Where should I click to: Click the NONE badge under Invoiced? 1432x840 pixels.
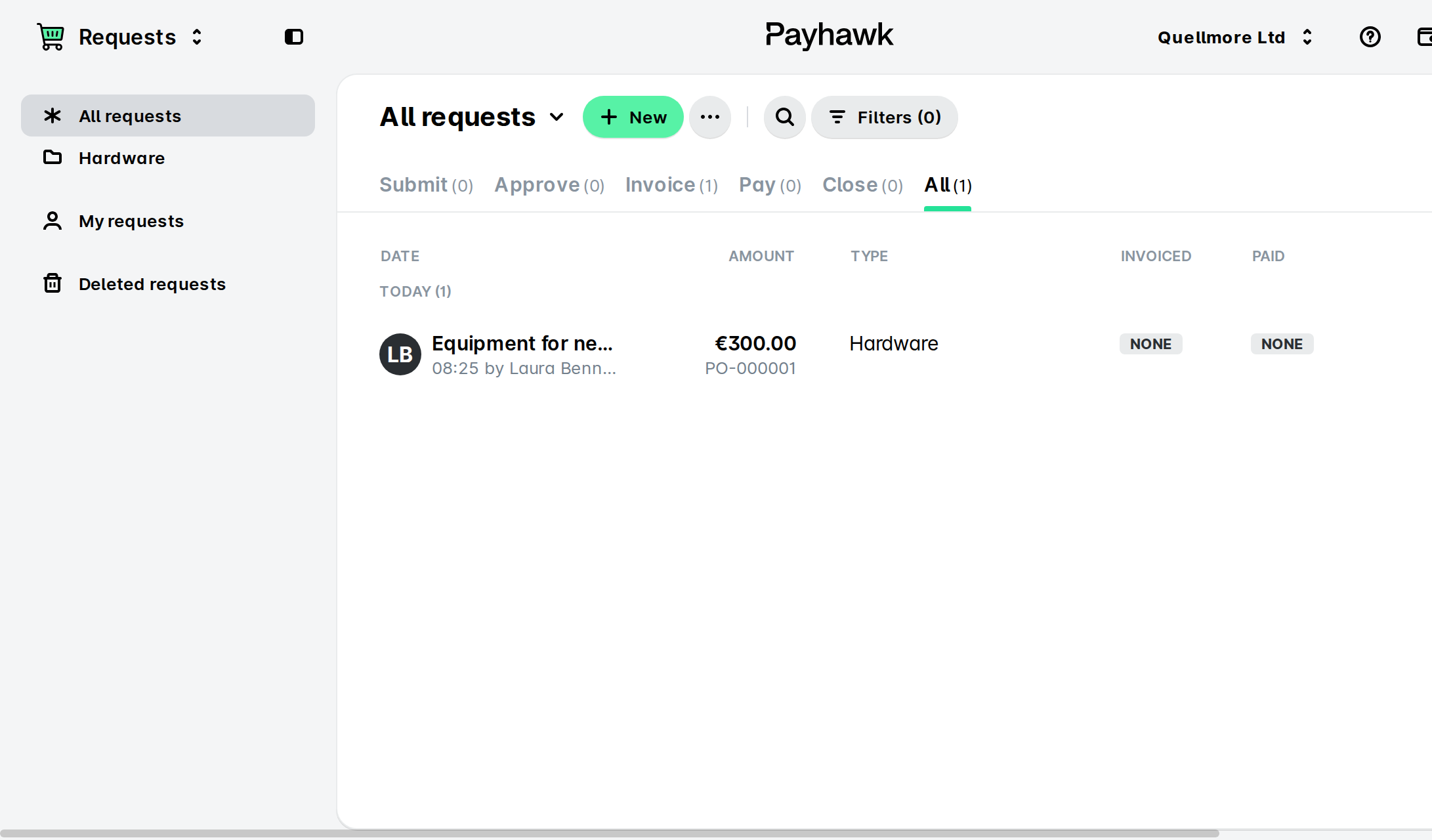tap(1150, 344)
